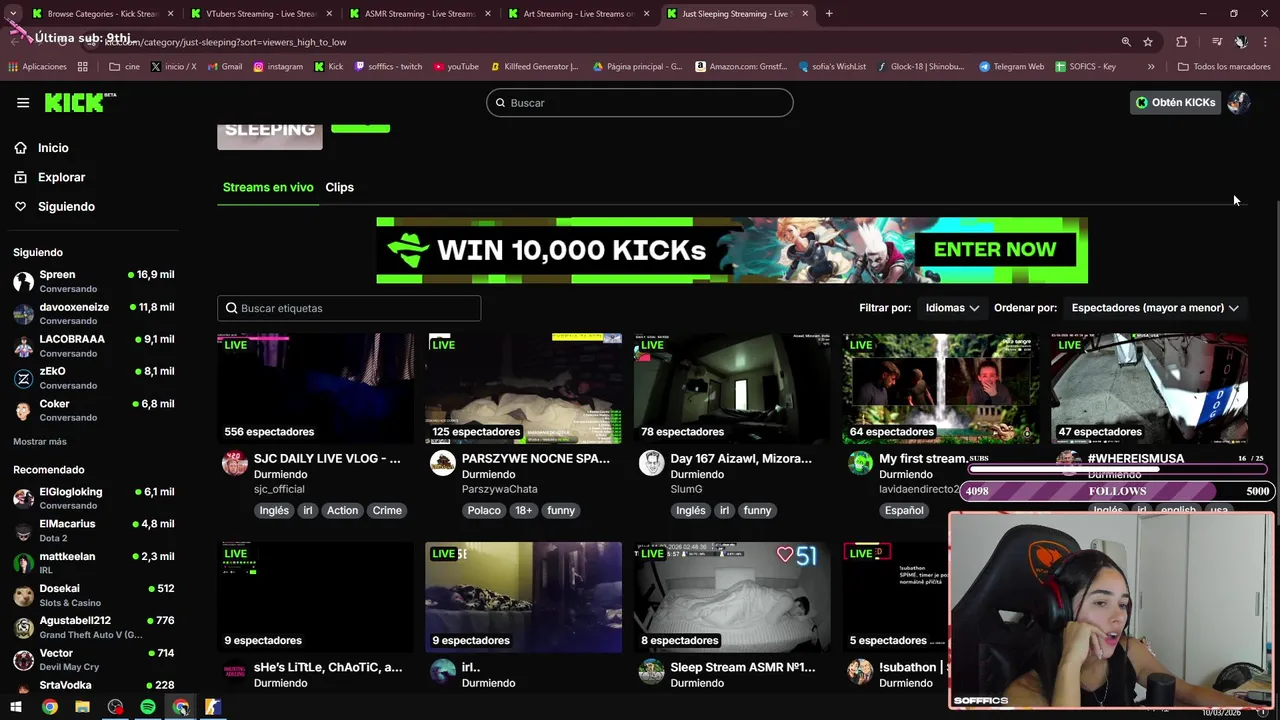This screenshot has width=1280, height=720.
Task: Click the KICK logo
Action: tap(80, 102)
